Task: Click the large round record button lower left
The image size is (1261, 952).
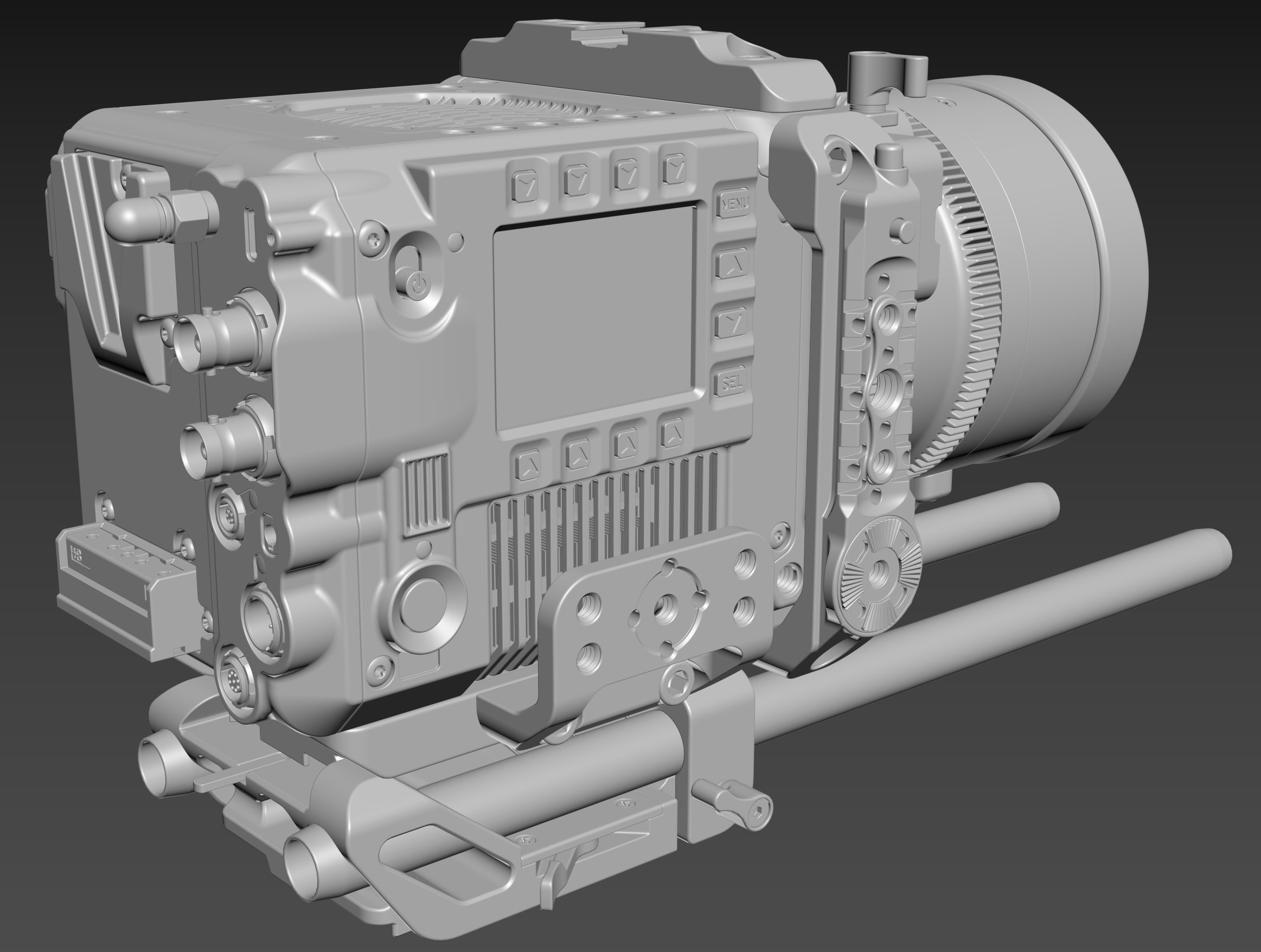Action: coord(423,604)
